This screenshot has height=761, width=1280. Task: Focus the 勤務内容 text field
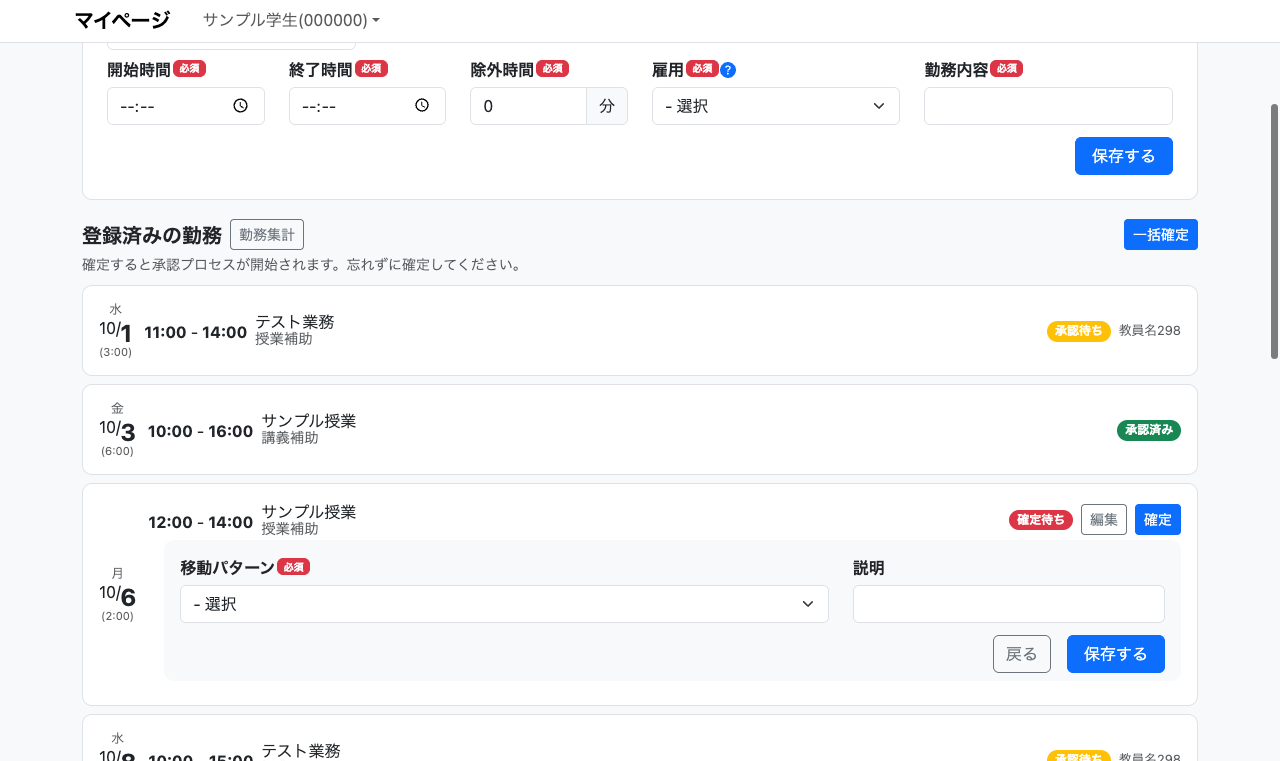click(x=1047, y=106)
